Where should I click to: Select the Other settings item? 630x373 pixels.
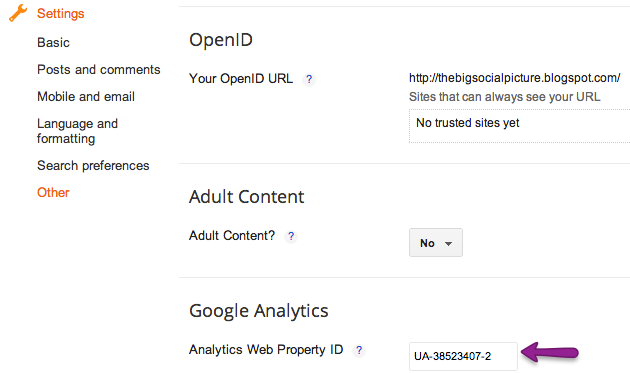(53, 193)
